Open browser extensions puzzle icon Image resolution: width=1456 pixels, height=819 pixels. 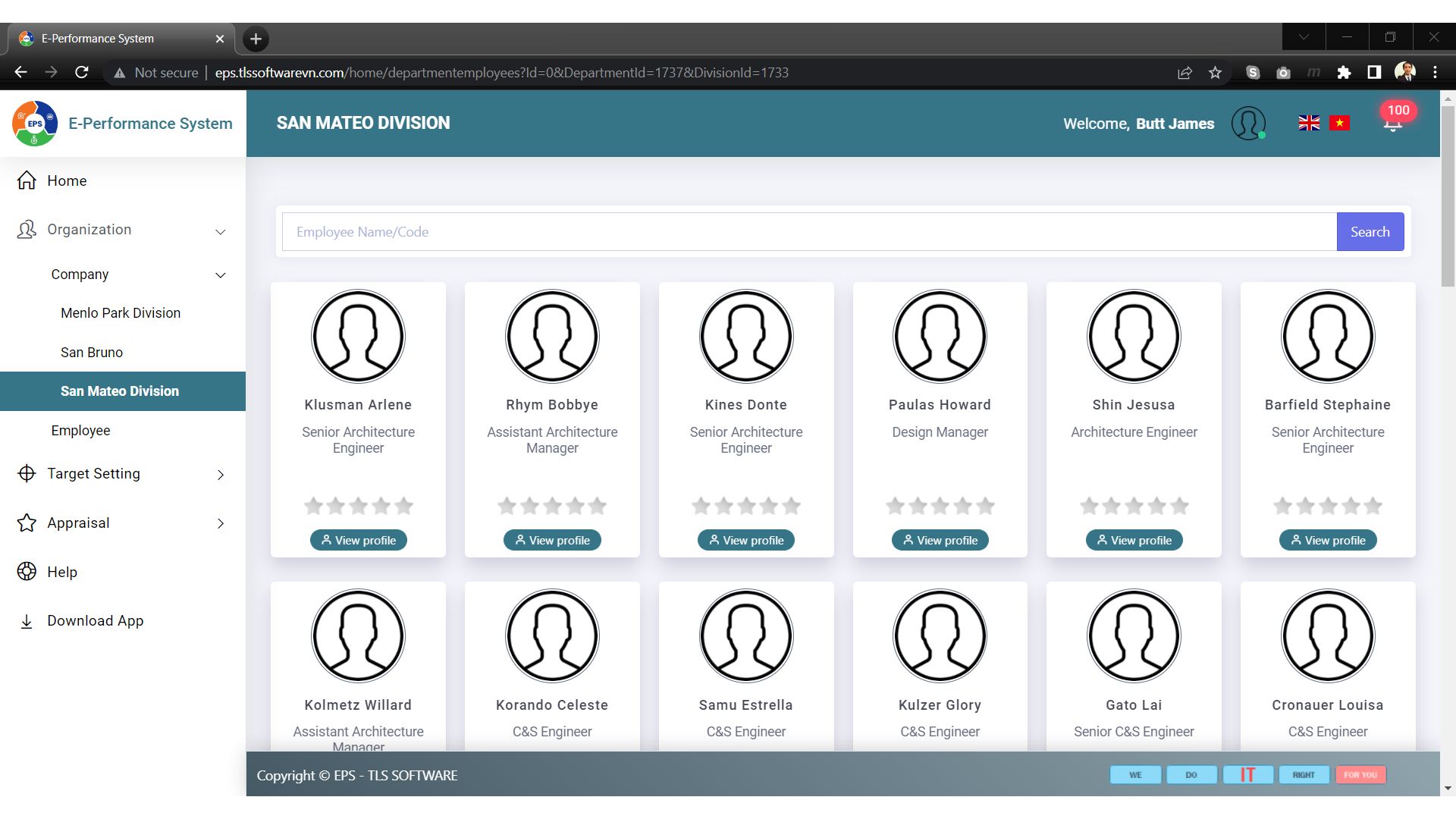pyautogui.click(x=1344, y=73)
